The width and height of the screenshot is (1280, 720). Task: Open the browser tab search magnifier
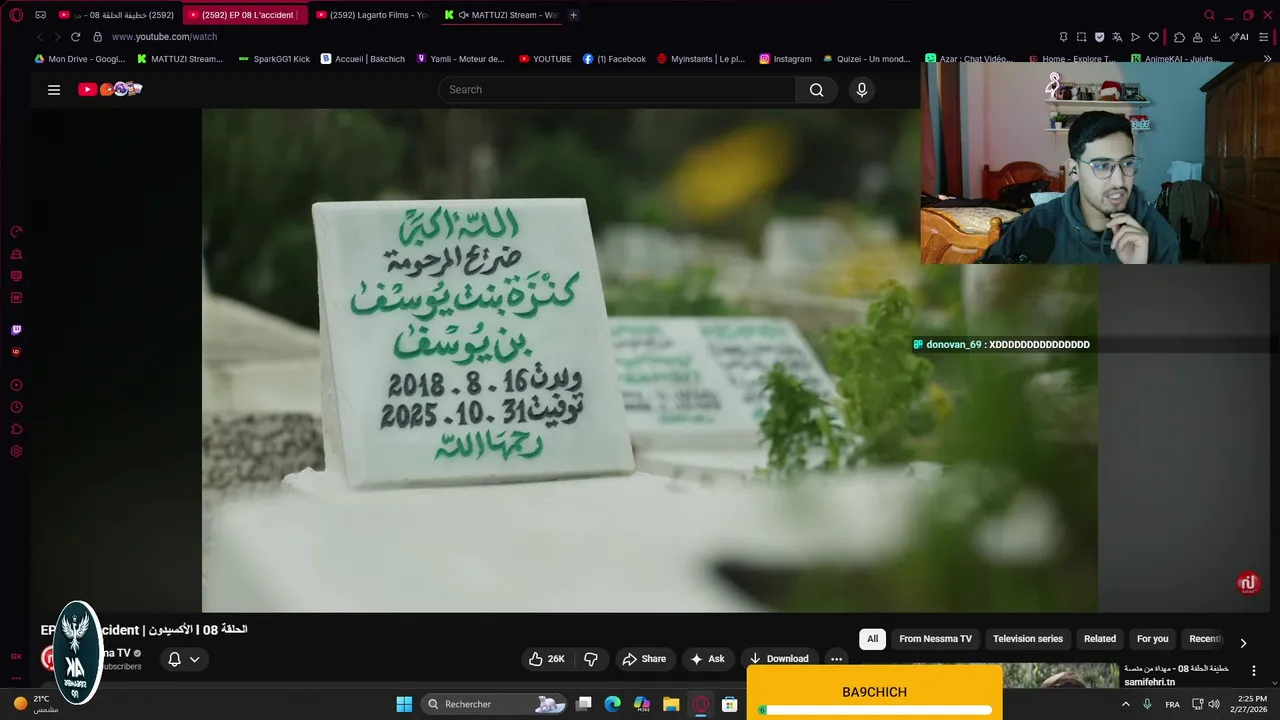point(1209,15)
